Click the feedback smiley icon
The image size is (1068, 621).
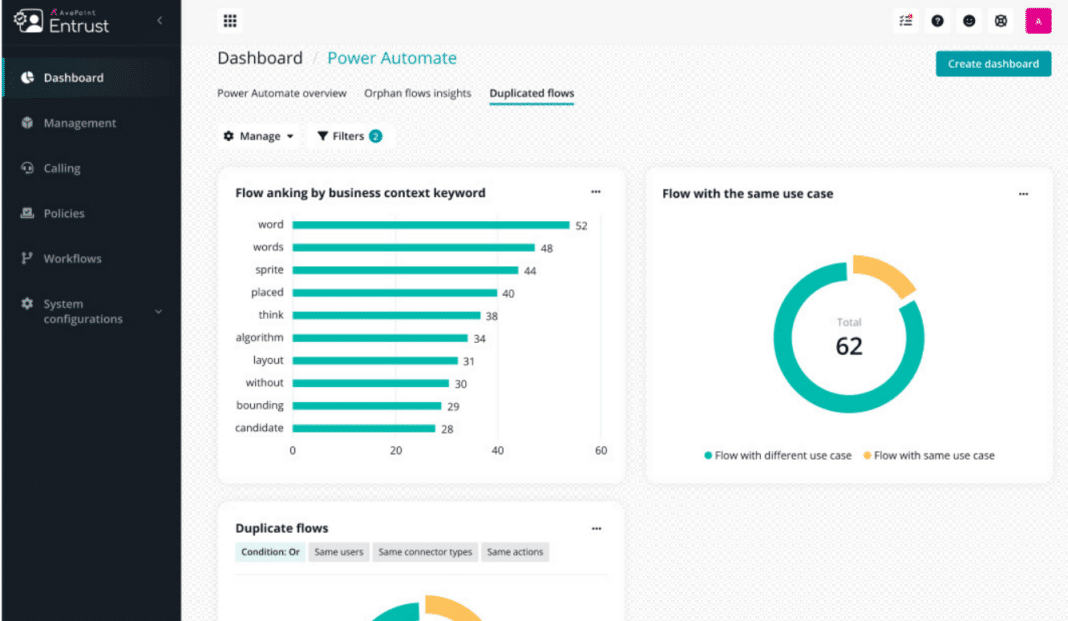coord(968,20)
